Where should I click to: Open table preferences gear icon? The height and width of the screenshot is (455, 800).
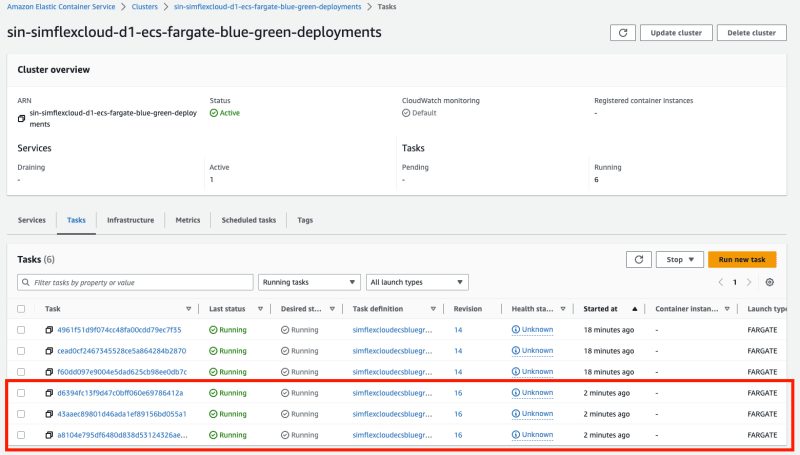[769, 282]
